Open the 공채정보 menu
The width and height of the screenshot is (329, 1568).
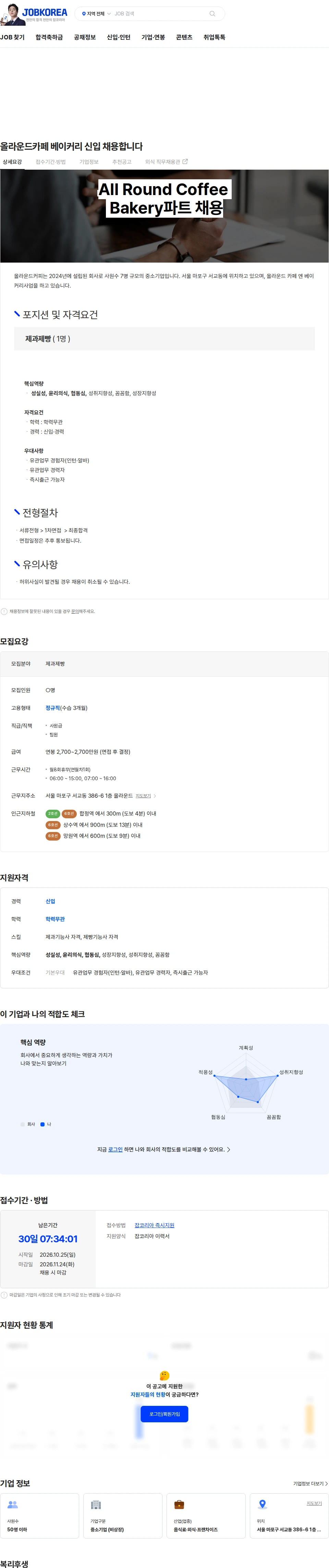click(x=85, y=37)
